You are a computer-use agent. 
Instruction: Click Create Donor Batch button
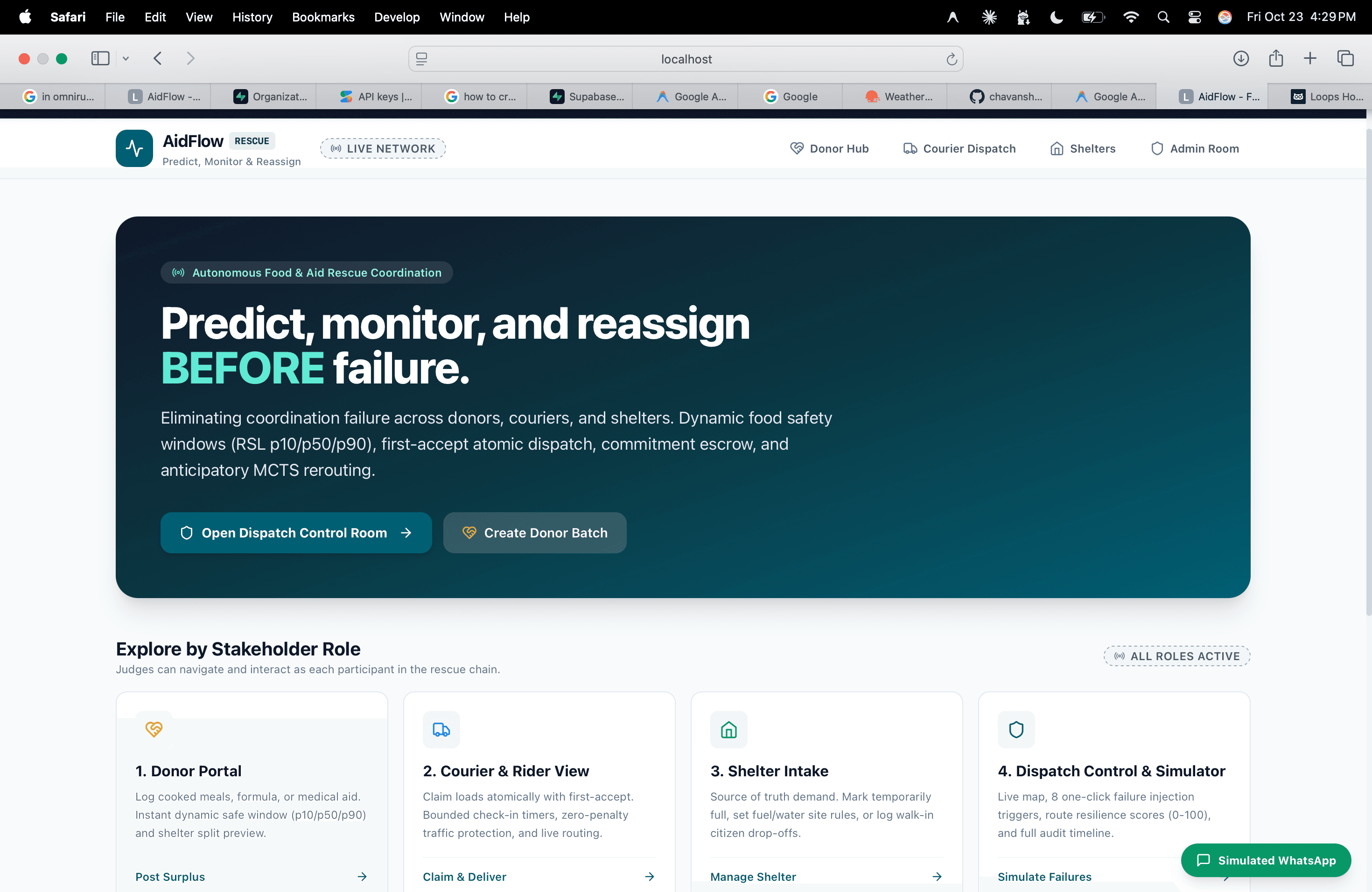click(534, 532)
